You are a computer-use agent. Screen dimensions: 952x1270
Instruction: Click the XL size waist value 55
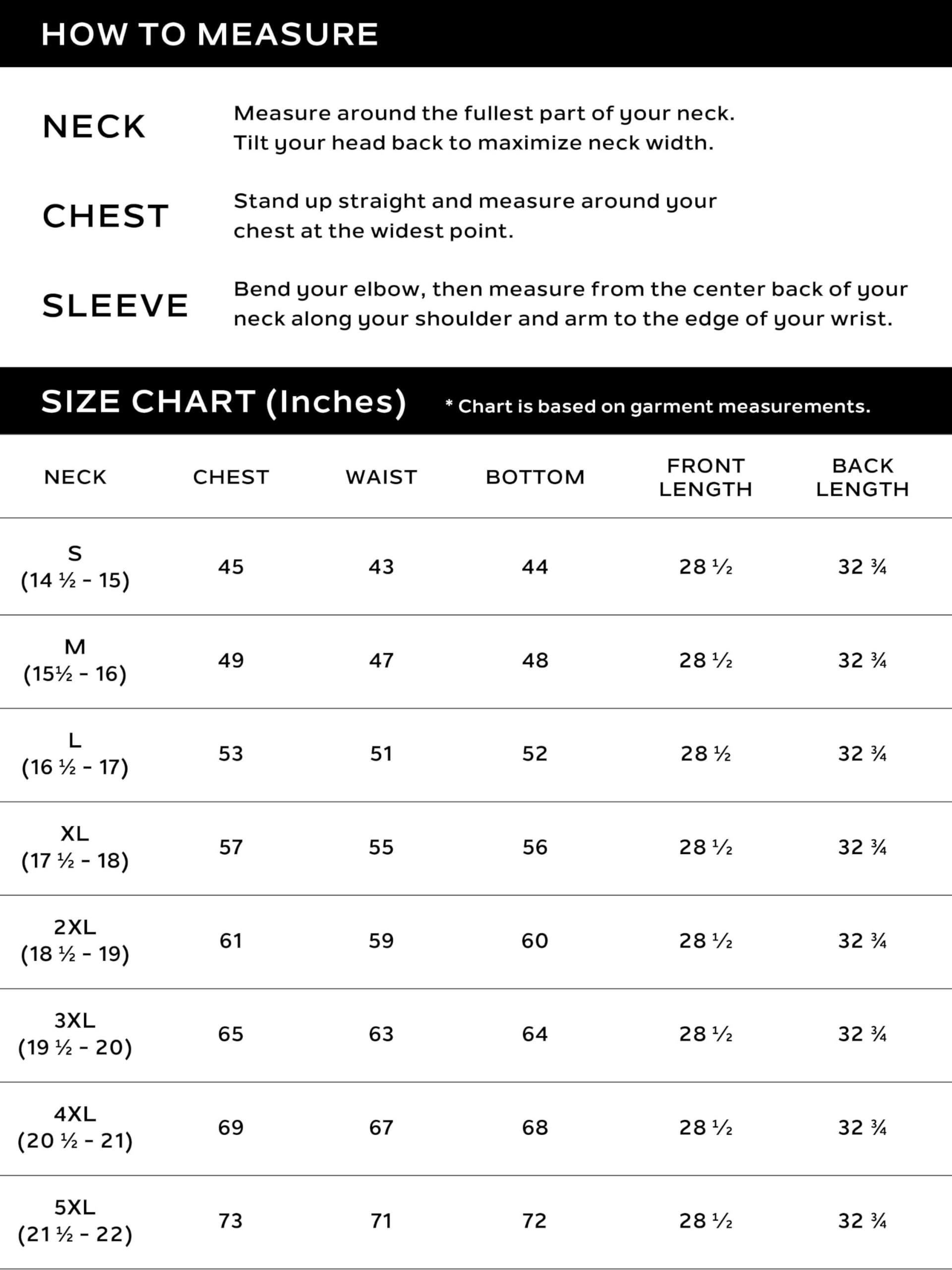381,847
